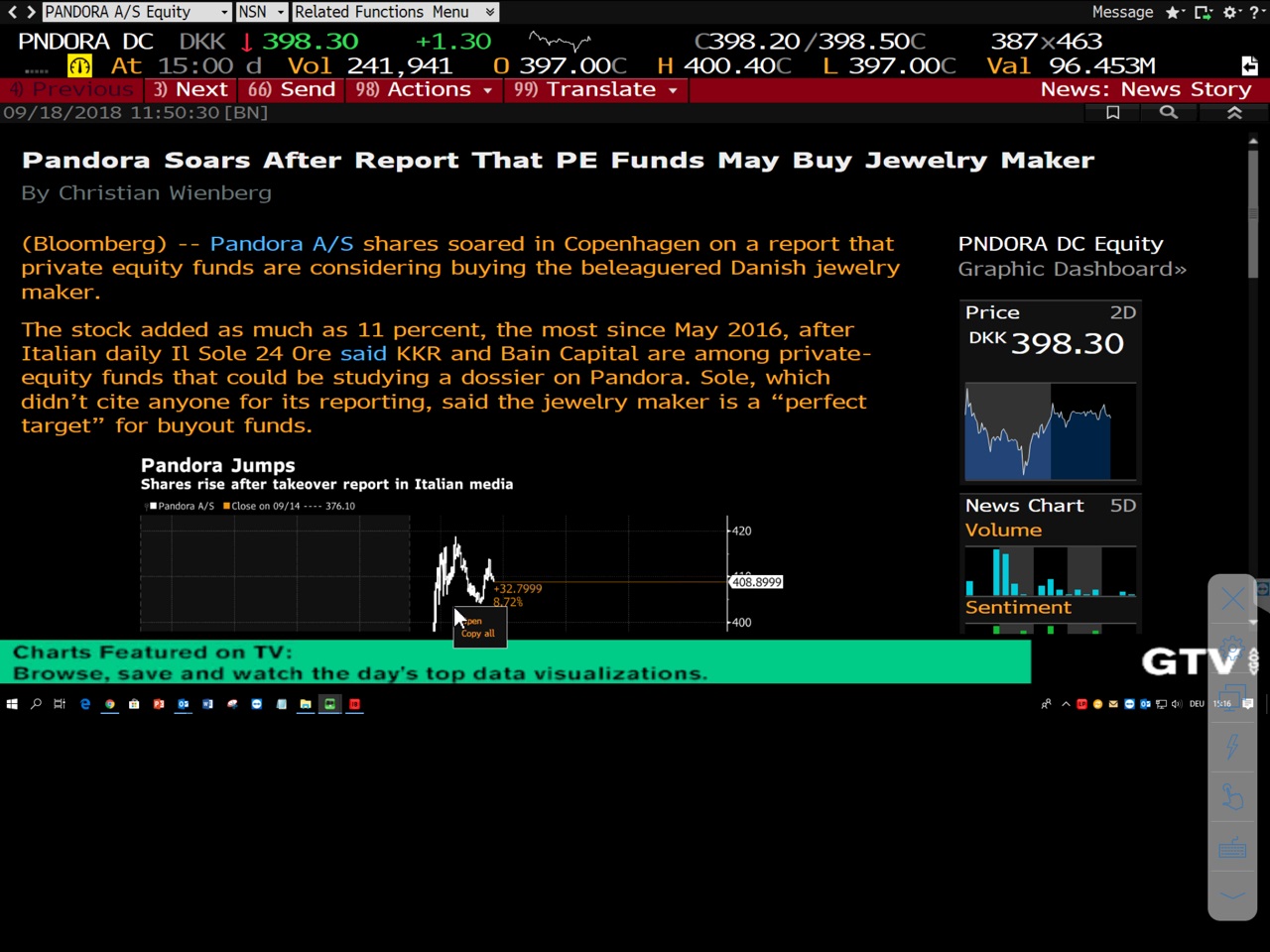Image resolution: width=1270 pixels, height=952 pixels.
Task: Click the lightning bolt actions icon
Action: click(1232, 746)
